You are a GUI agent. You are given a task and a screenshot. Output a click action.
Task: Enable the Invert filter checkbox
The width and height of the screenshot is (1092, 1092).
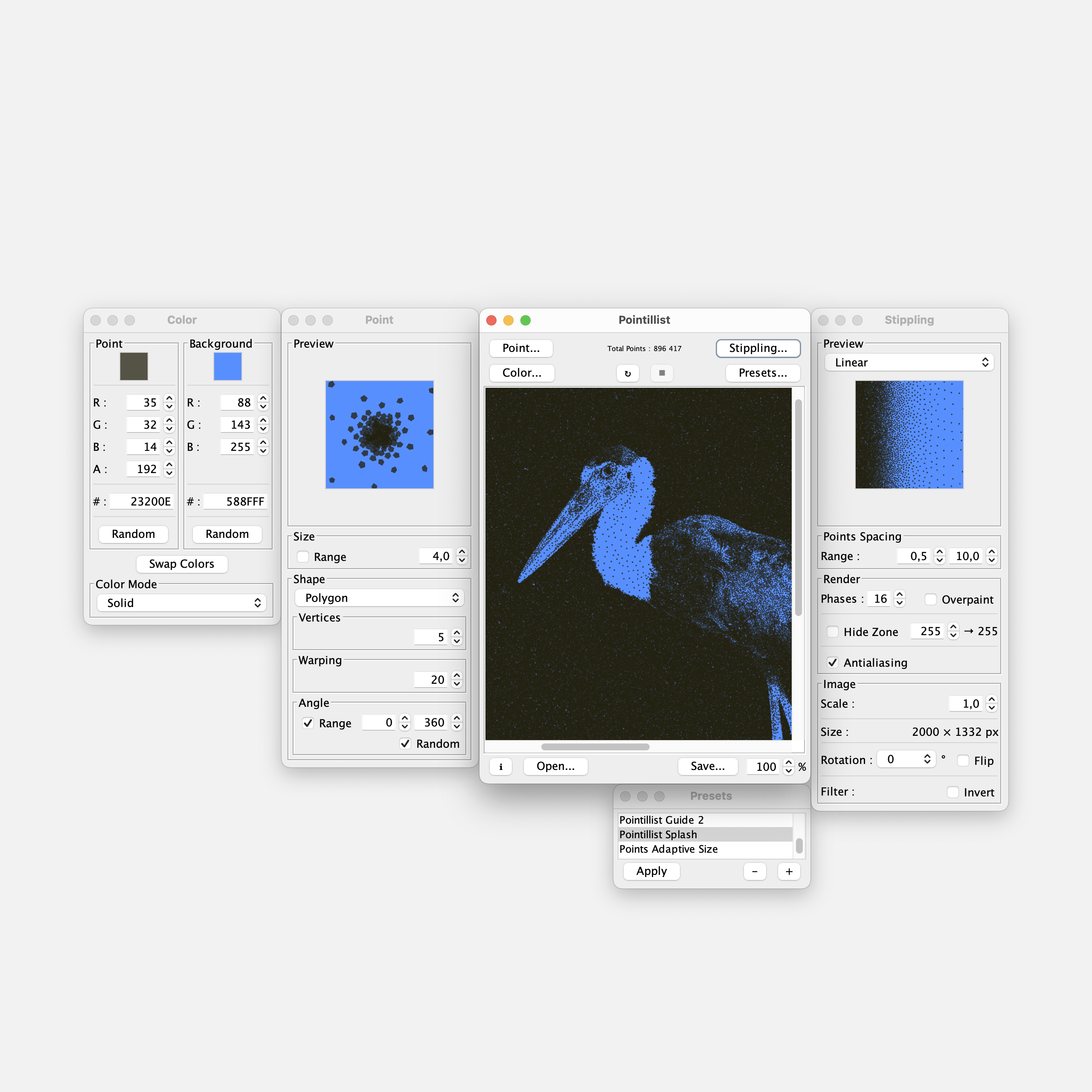click(953, 793)
